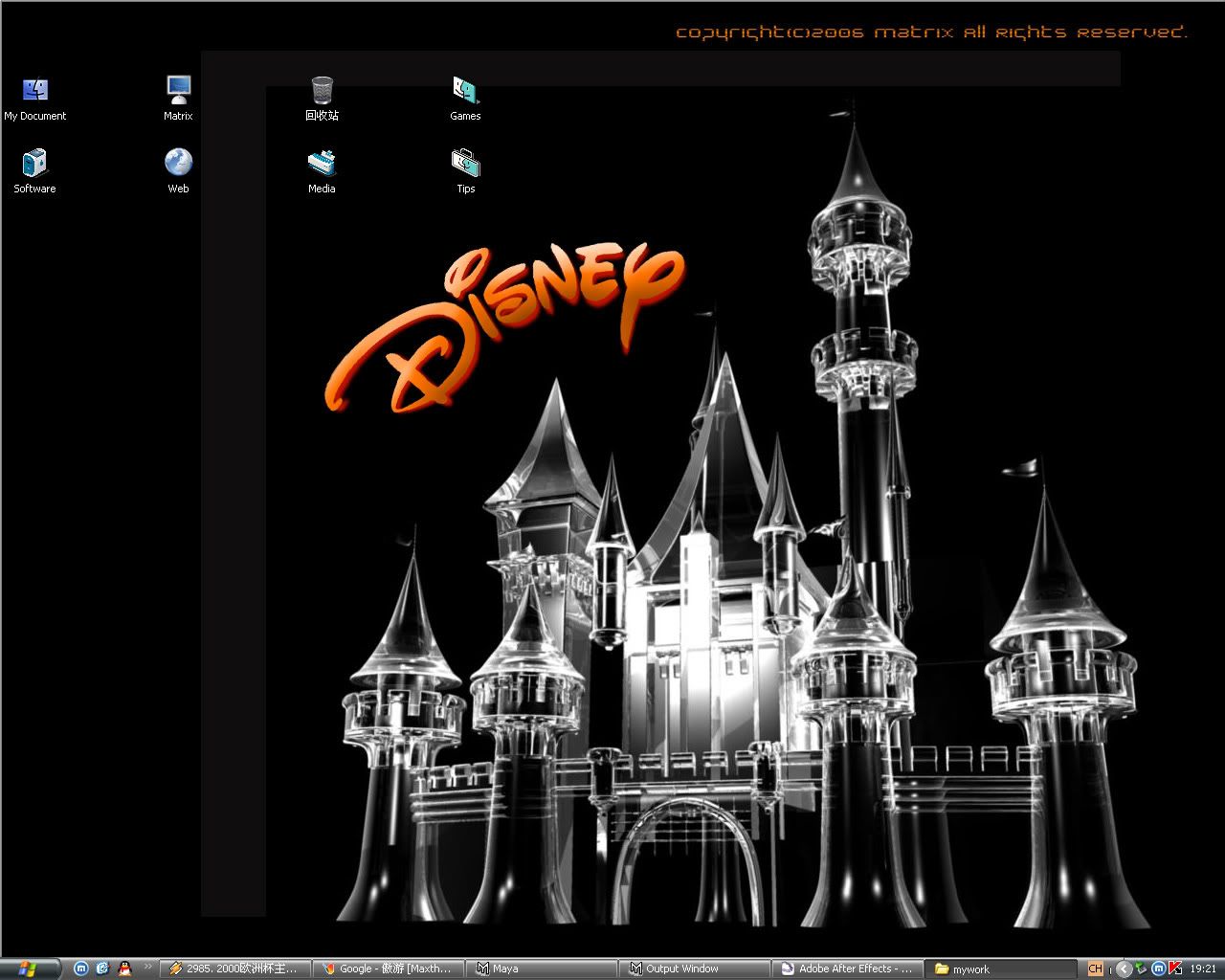Click the green network tray icon
This screenshot has width=1225, height=980.
tap(1141, 969)
